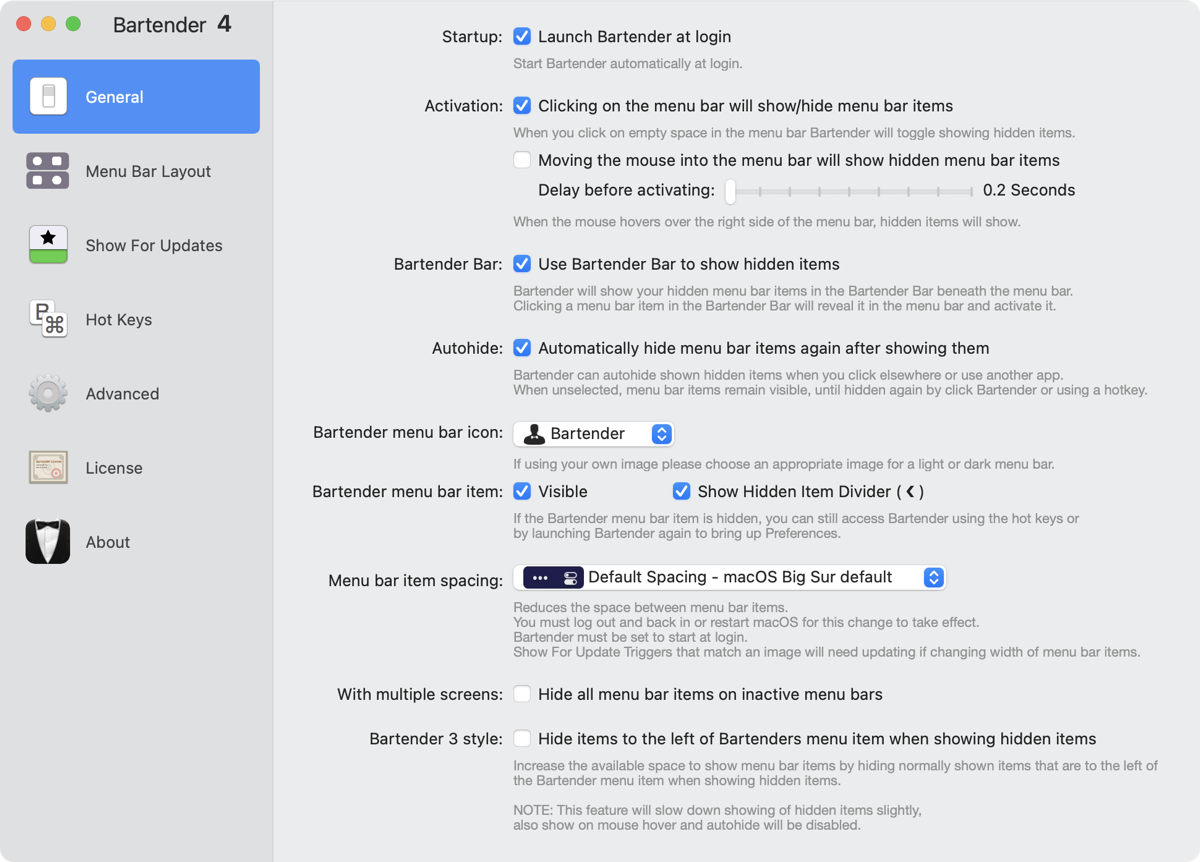Open the Bartender menu bar icon dropdown
The image size is (1200, 862).
coord(594,434)
